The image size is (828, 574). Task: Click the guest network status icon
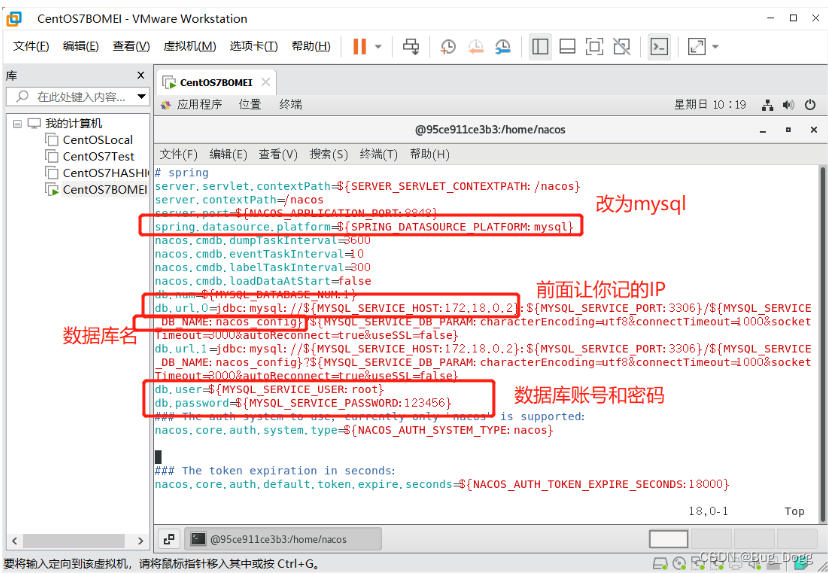point(768,105)
